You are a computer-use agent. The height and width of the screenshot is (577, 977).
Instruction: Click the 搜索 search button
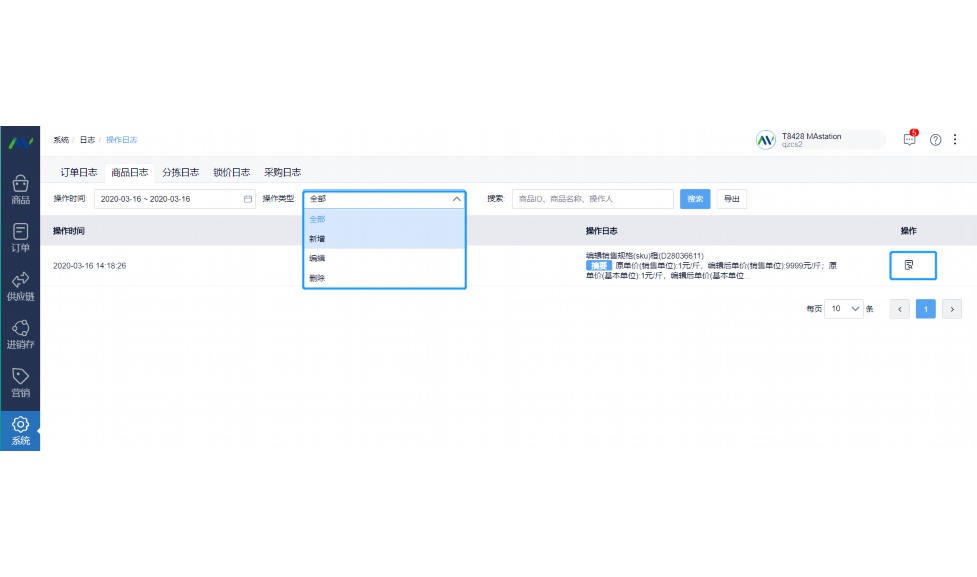coord(694,199)
